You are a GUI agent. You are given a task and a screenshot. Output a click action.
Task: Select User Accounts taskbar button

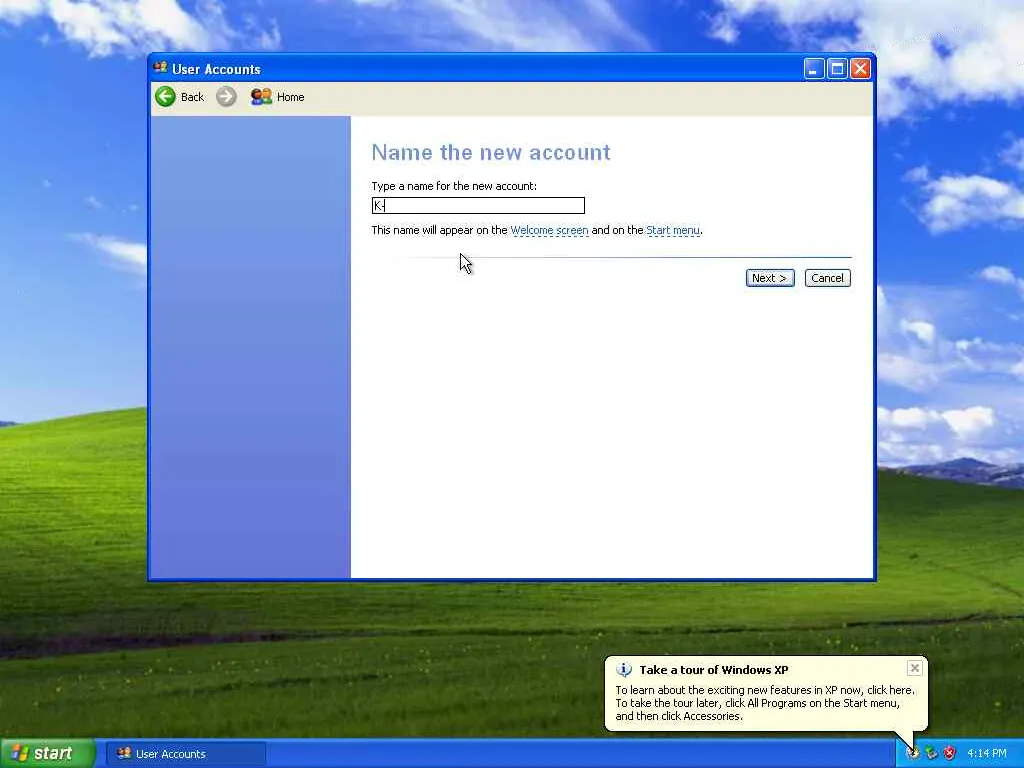[186, 754]
